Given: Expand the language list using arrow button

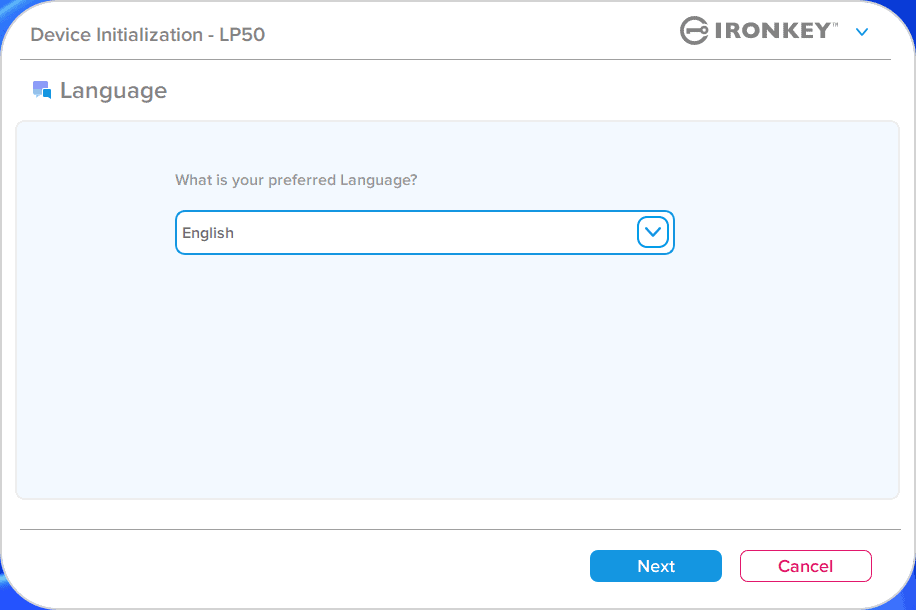Looking at the screenshot, I should tap(652, 232).
